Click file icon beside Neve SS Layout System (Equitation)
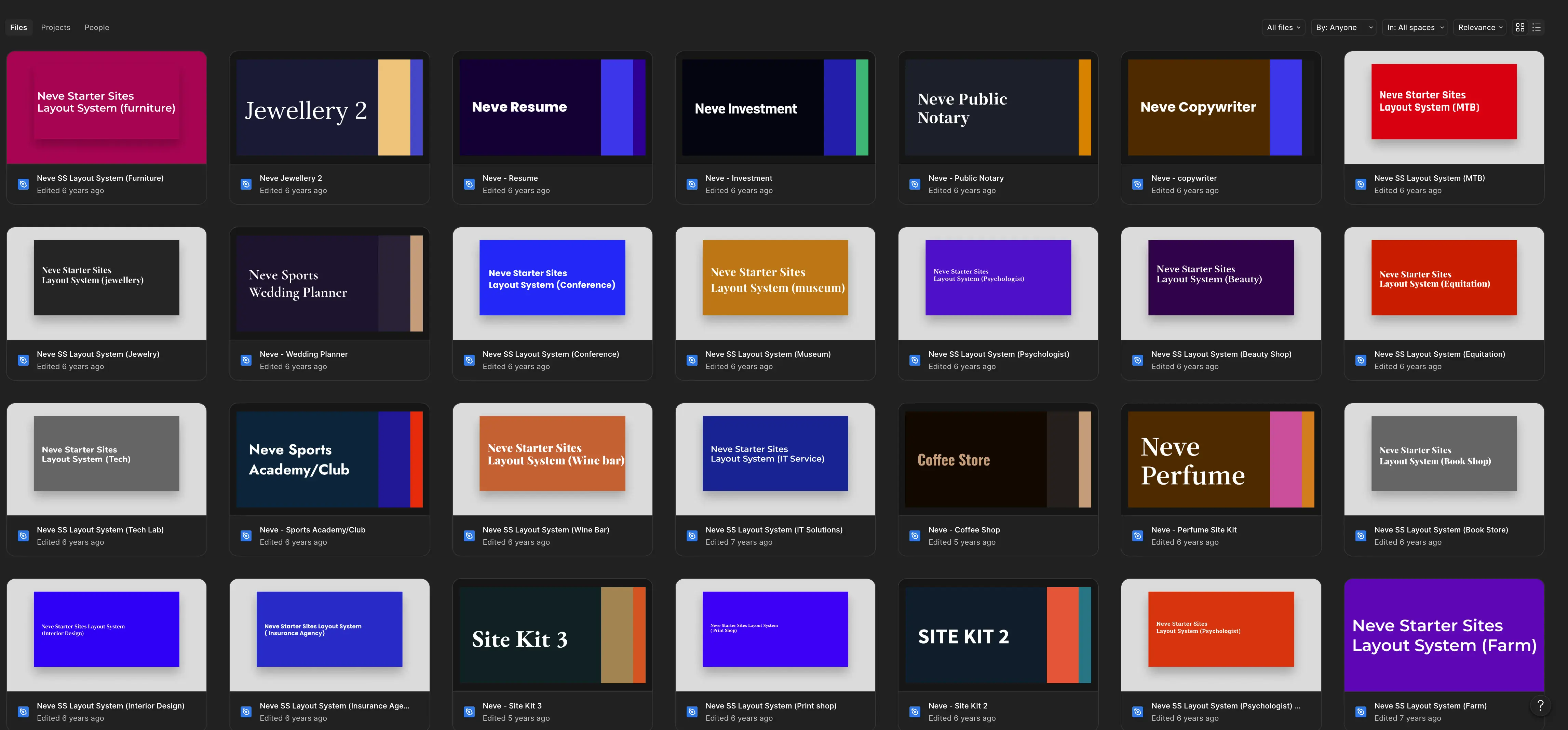 point(1361,360)
